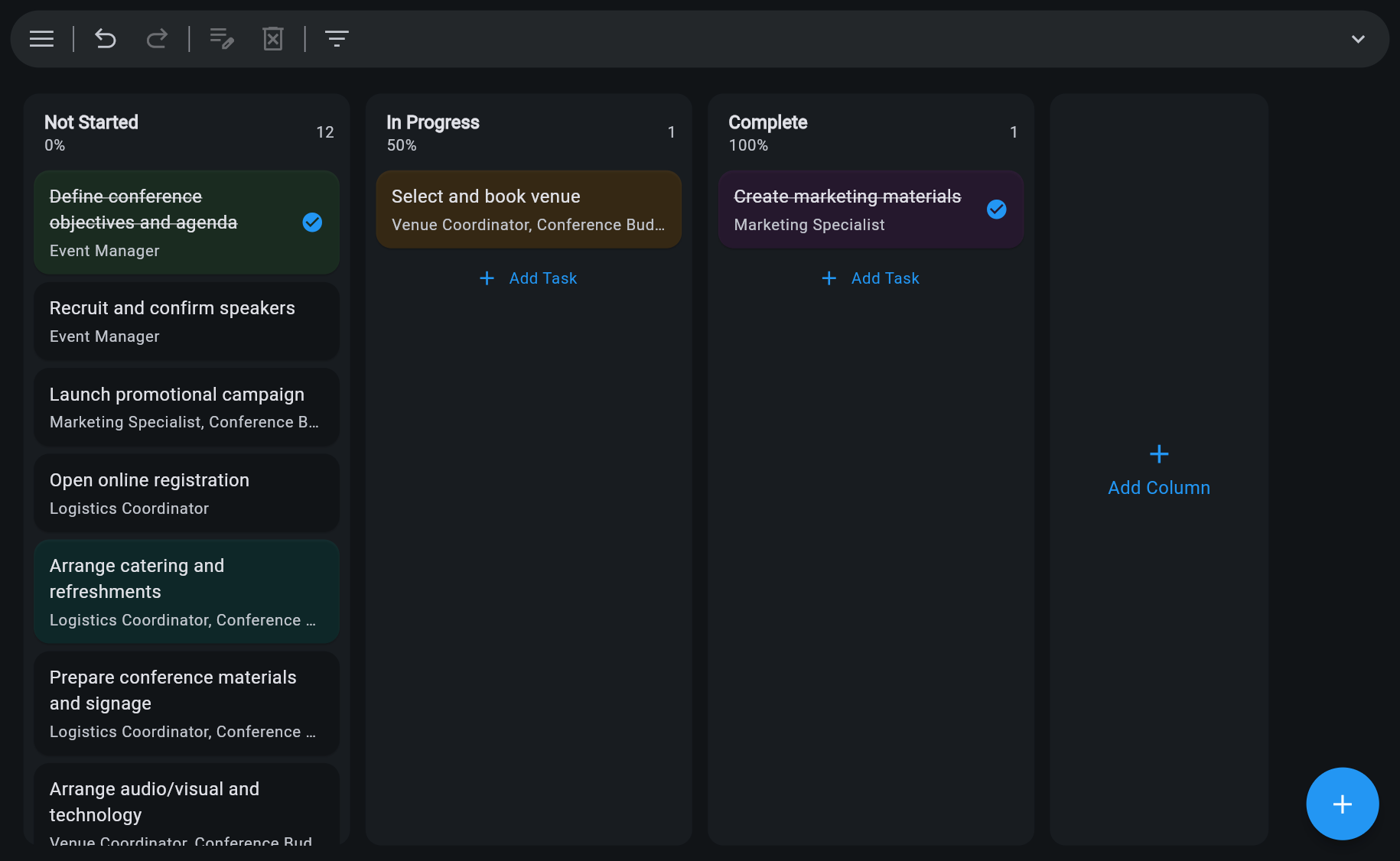Open the hamburger menu

coord(41,38)
